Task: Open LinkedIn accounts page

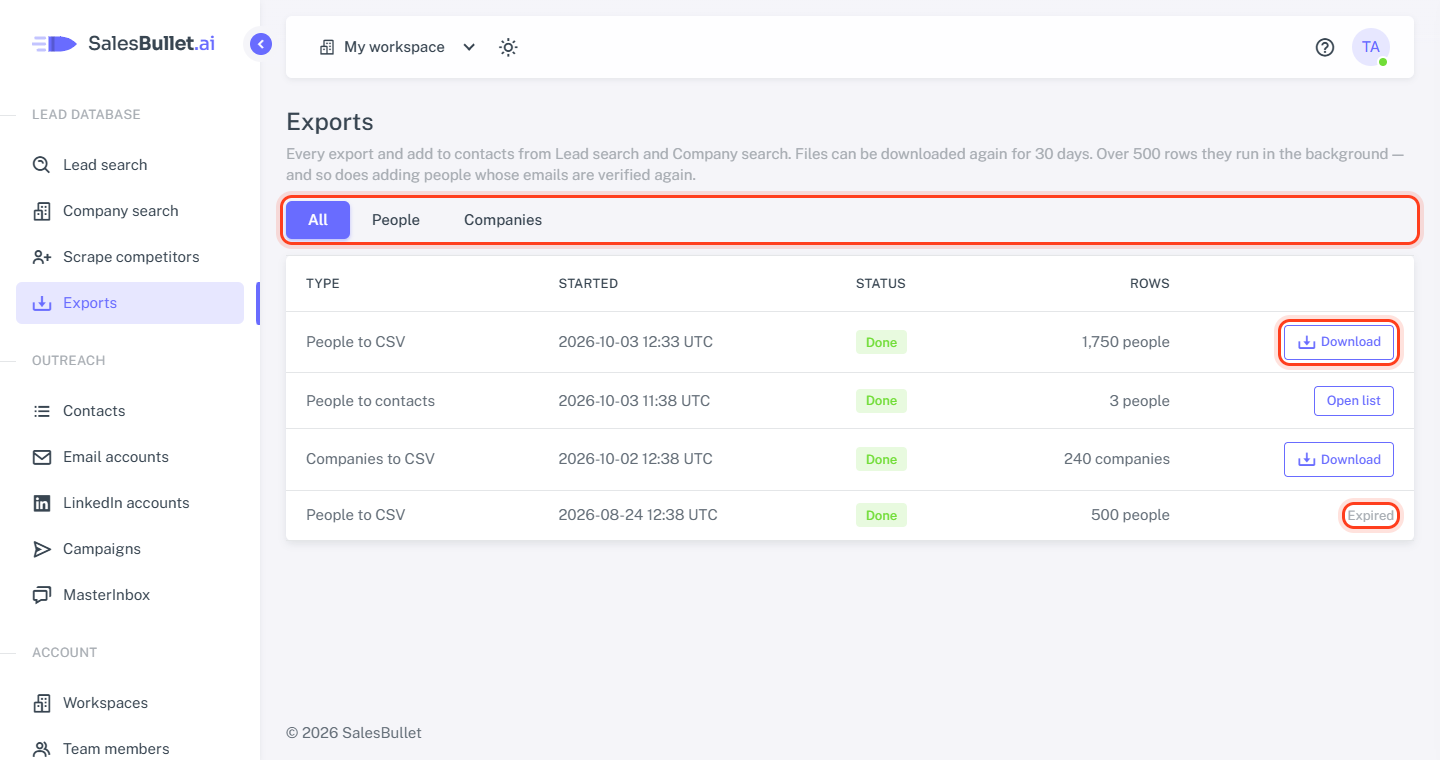Action: point(130,503)
